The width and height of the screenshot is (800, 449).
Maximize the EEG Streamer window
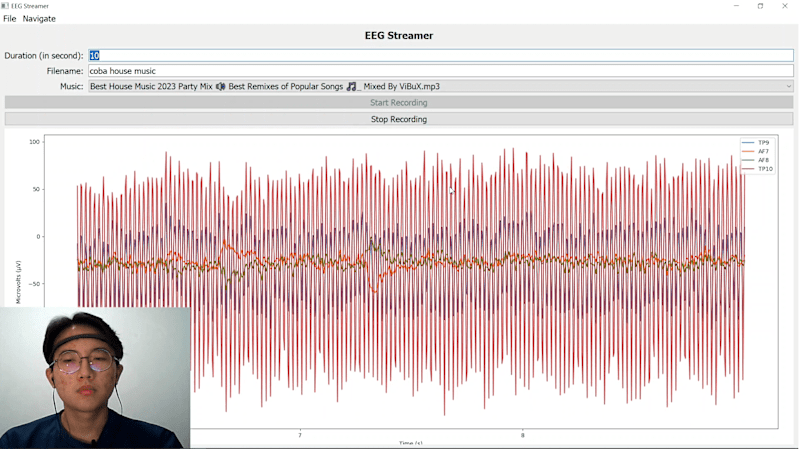[x=760, y=6]
